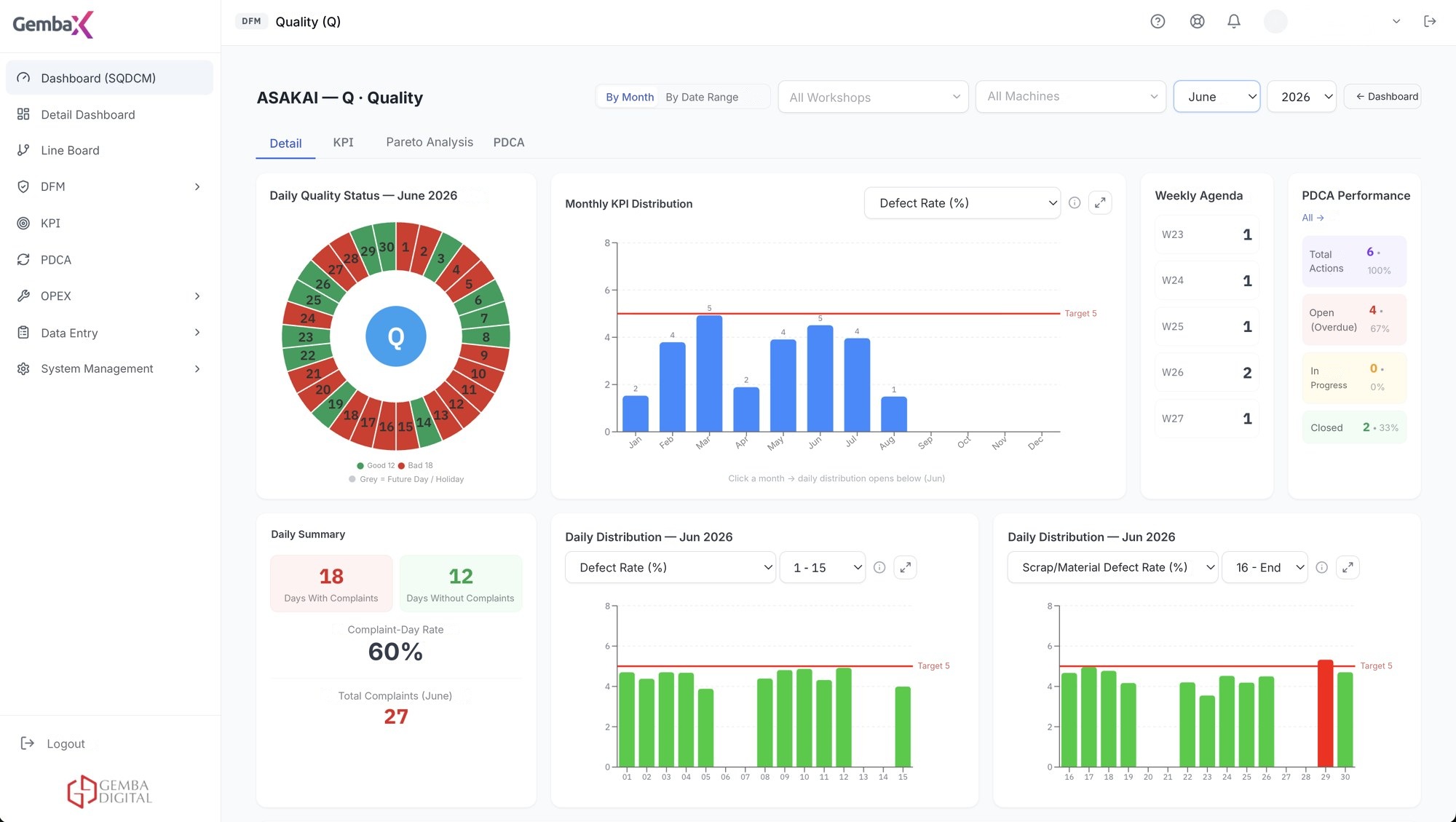Click the Gemba Digital footer logo

tap(109, 791)
